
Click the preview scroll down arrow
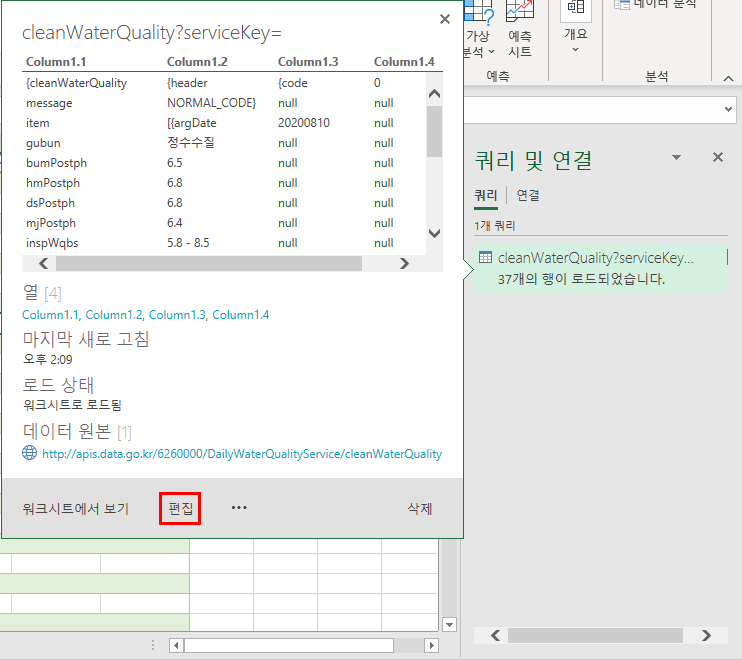tap(434, 233)
